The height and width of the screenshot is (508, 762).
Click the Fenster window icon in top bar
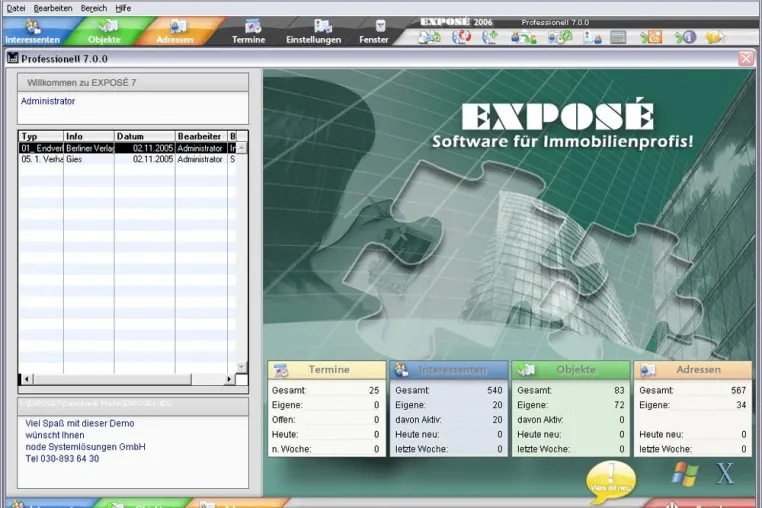[x=381, y=26]
